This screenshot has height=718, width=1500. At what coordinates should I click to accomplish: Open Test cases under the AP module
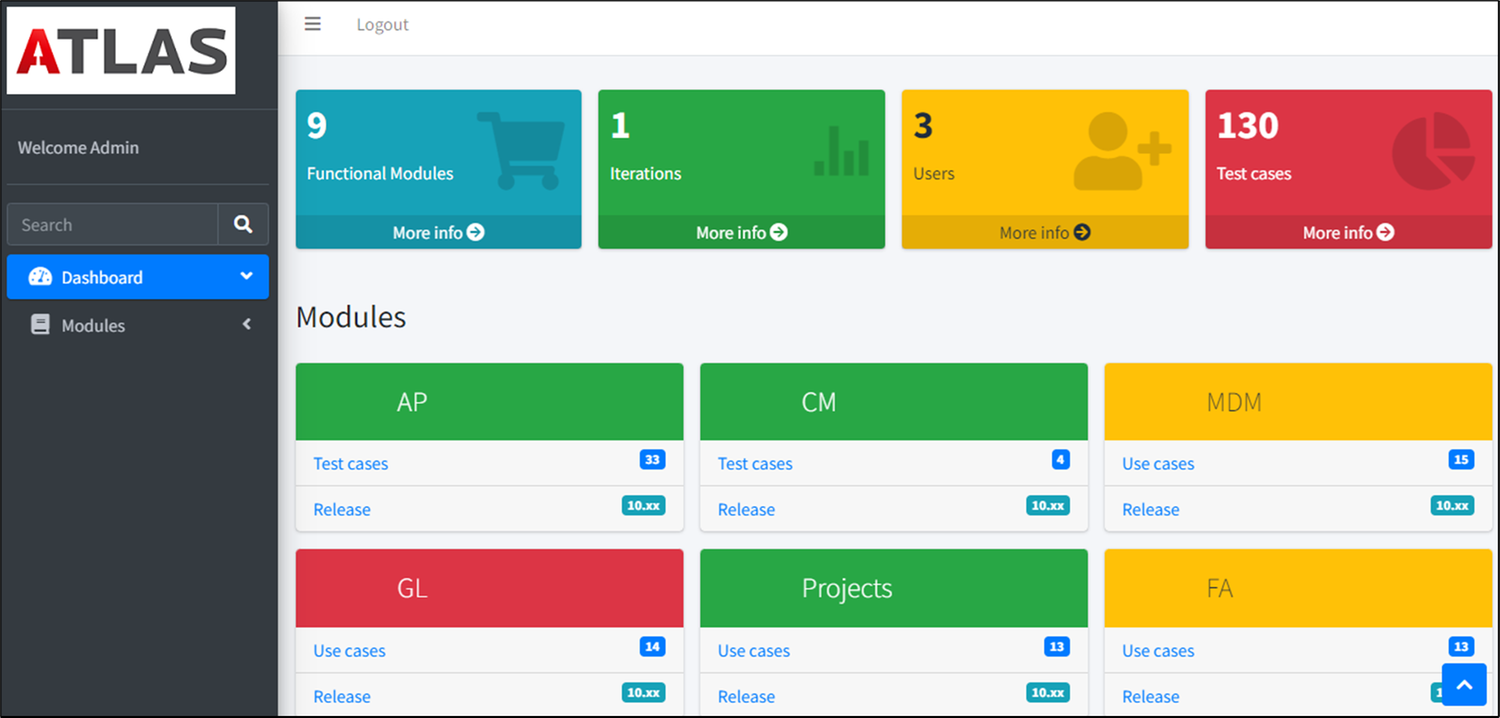click(x=350, y=463)
